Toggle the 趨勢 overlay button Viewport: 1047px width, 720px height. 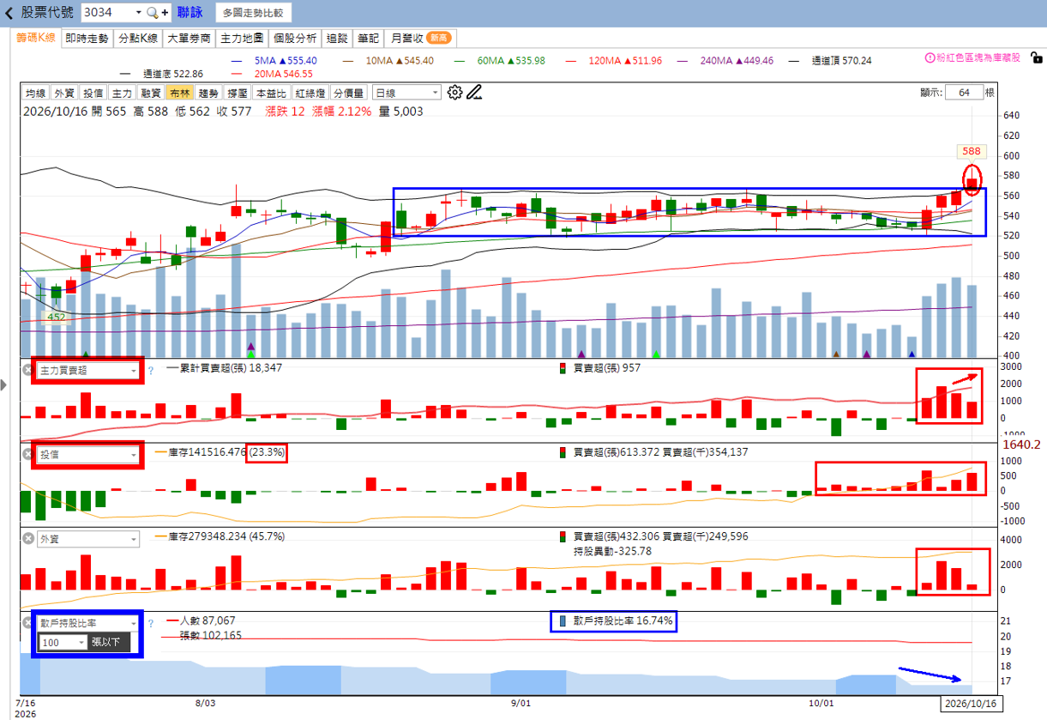(208, 93)
